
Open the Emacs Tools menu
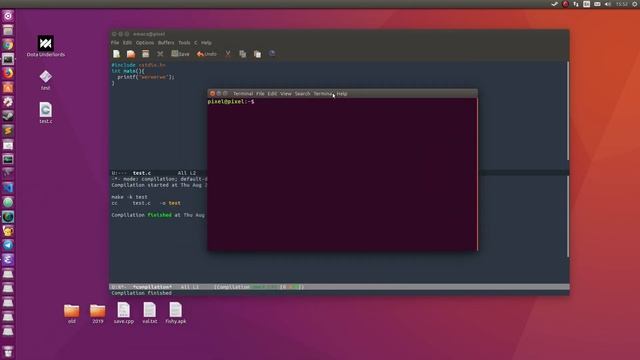[184, 42]
